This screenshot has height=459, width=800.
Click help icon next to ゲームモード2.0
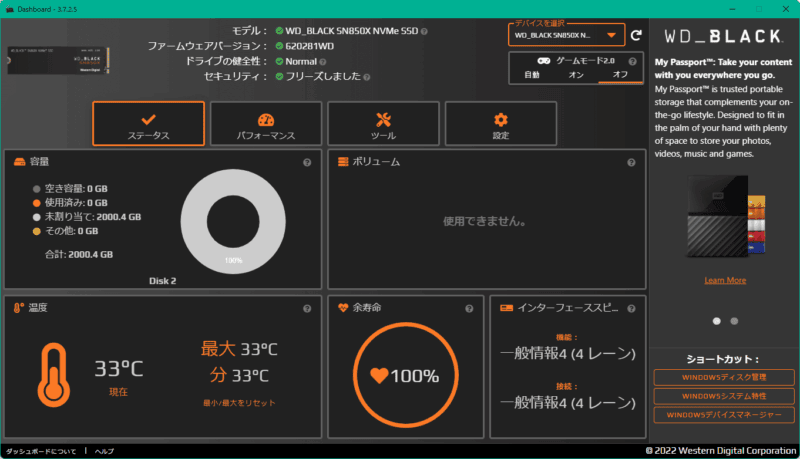(x=632, y=61)
